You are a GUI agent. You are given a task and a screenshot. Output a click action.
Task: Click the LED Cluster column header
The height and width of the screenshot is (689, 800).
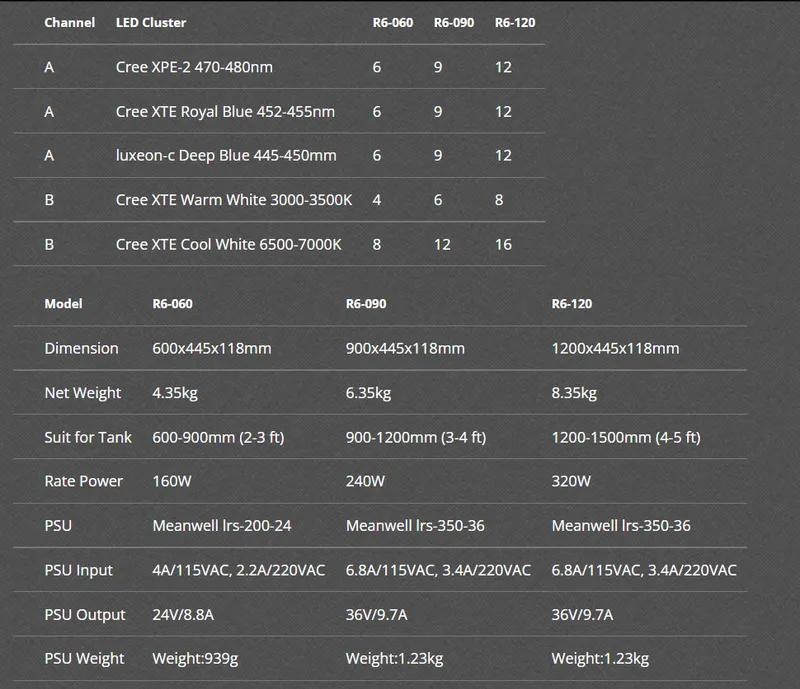[151, 22]
